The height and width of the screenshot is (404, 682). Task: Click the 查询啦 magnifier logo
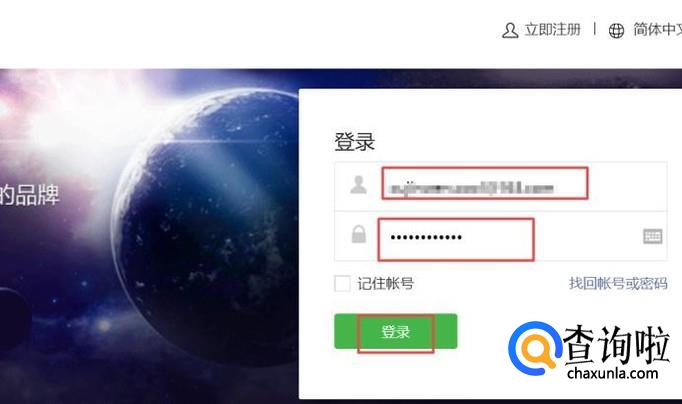tap(534, 348)
